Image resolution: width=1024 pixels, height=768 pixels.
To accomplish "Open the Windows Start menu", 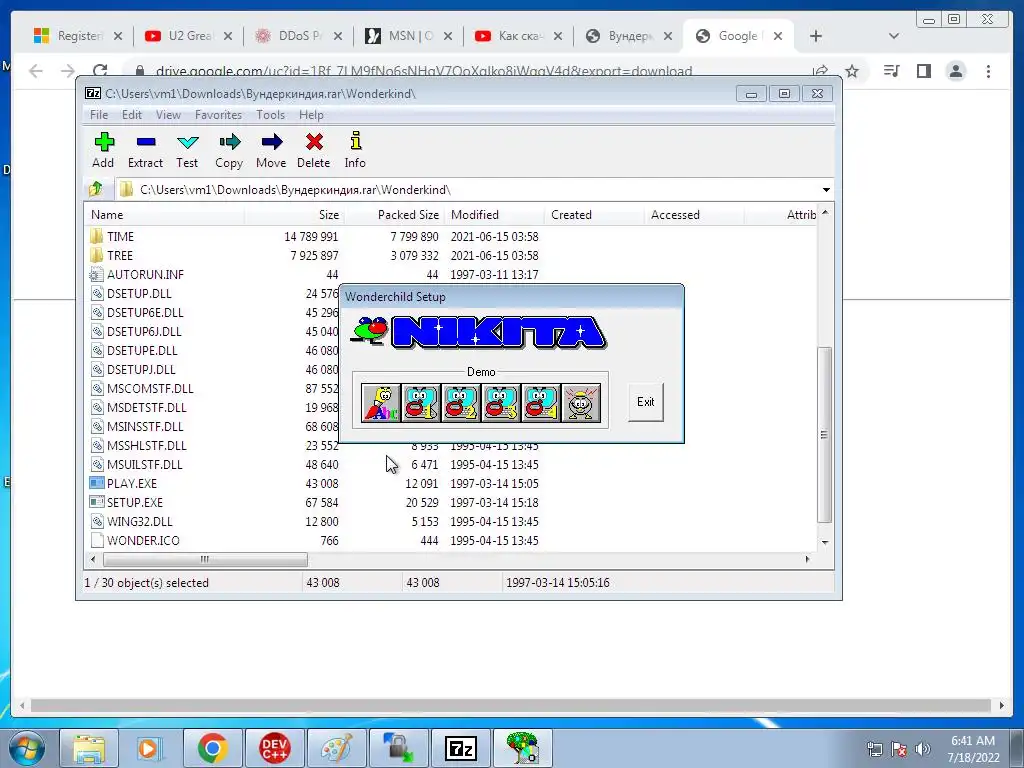I will coord(26,748).
